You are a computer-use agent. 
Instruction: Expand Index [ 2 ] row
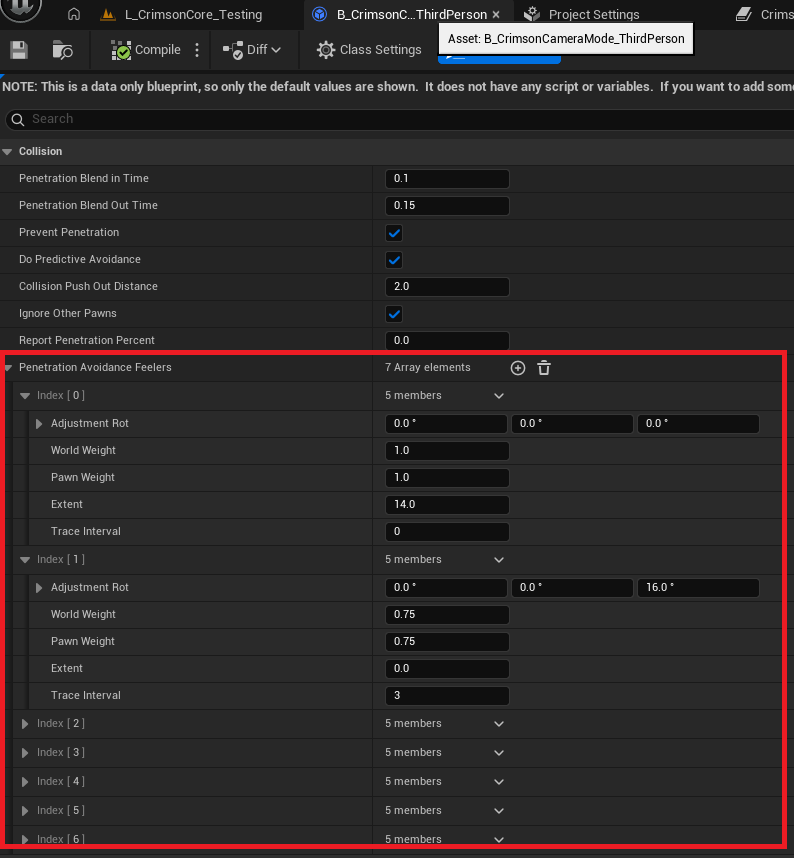(x=25, y=724)
